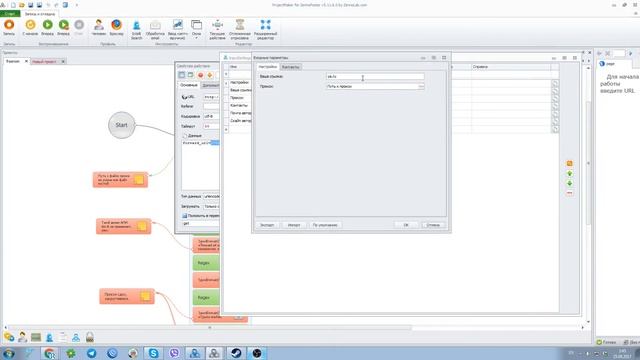Click the person icon in bottom panel bar

tap(22, 337)
